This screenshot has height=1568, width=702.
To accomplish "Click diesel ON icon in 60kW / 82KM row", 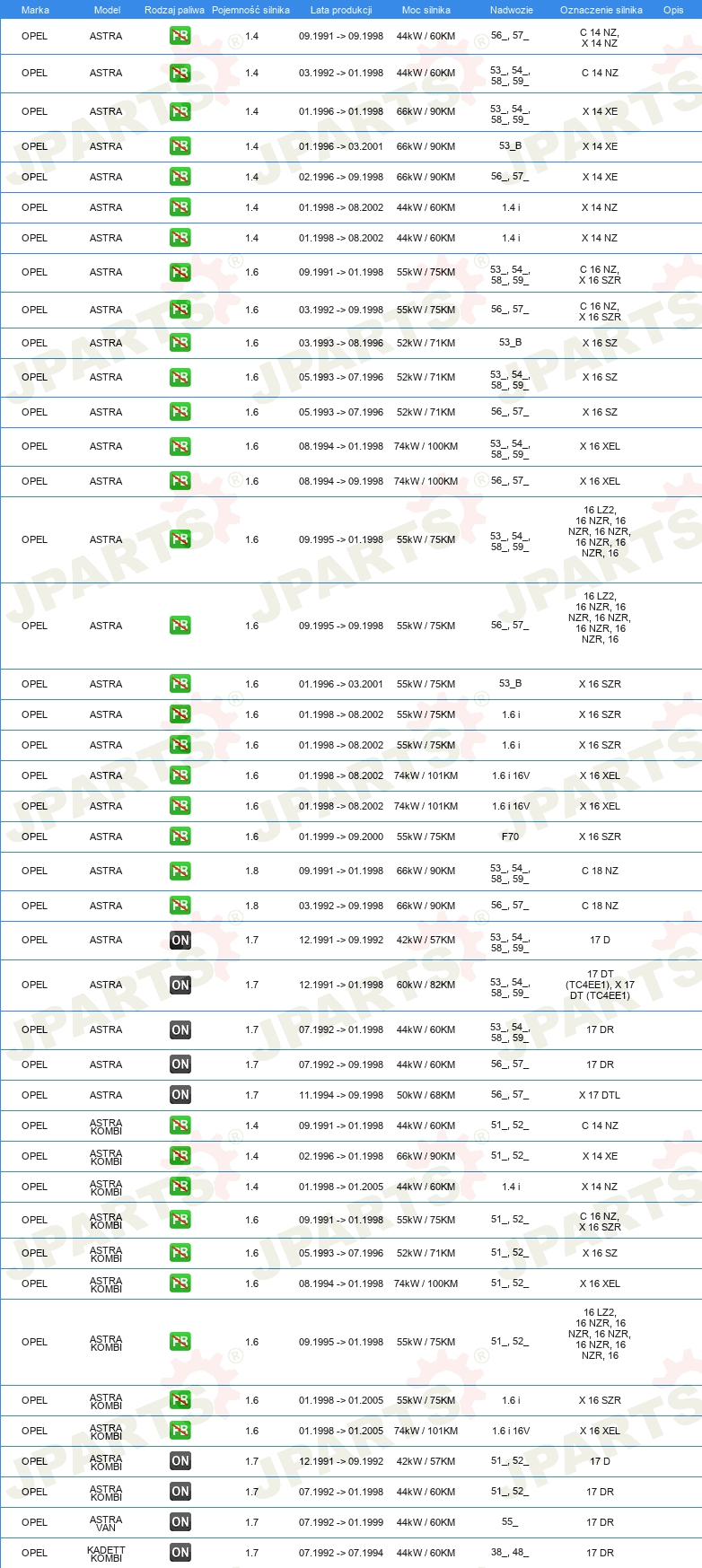I will point(180,985).
